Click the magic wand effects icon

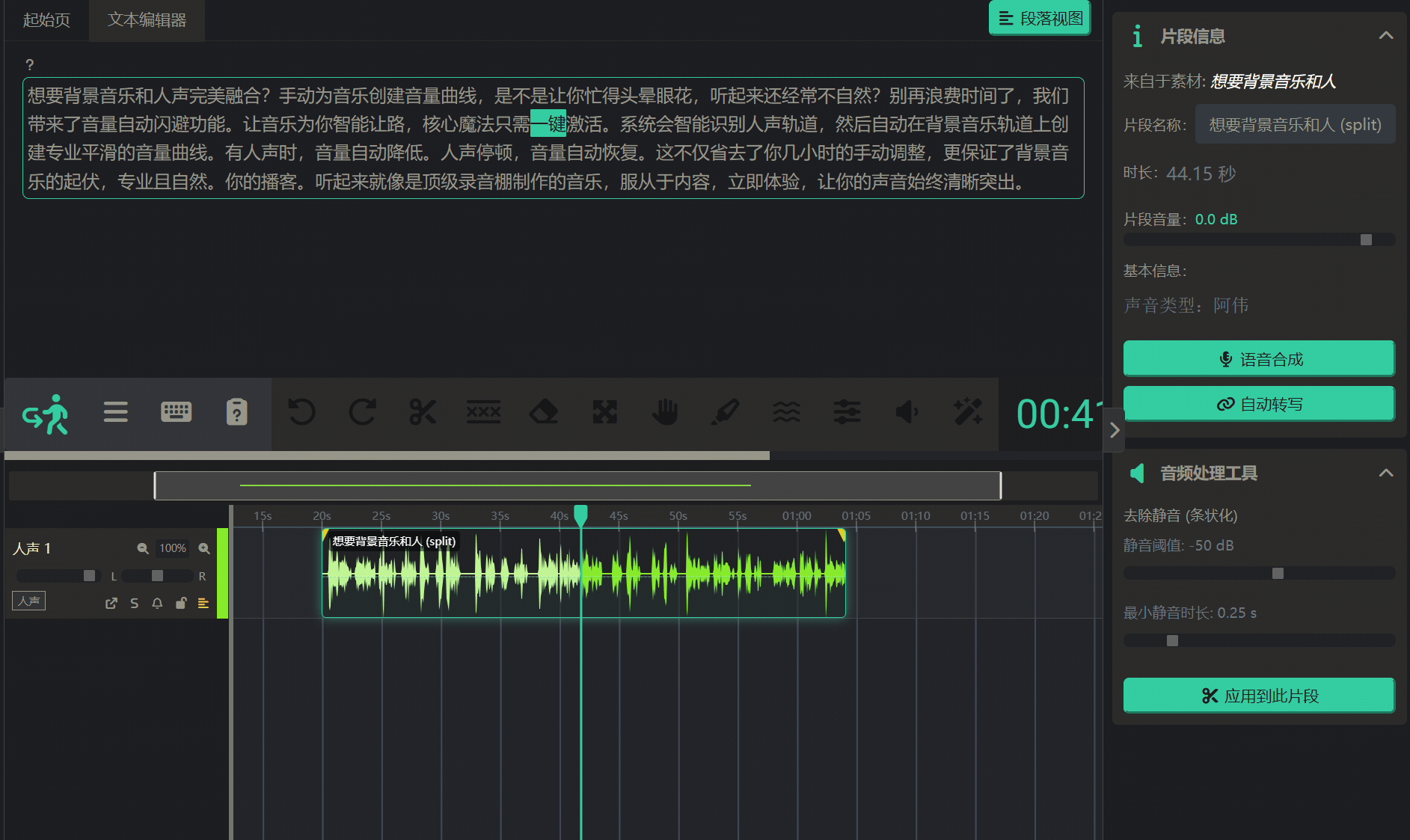point(968,412)
